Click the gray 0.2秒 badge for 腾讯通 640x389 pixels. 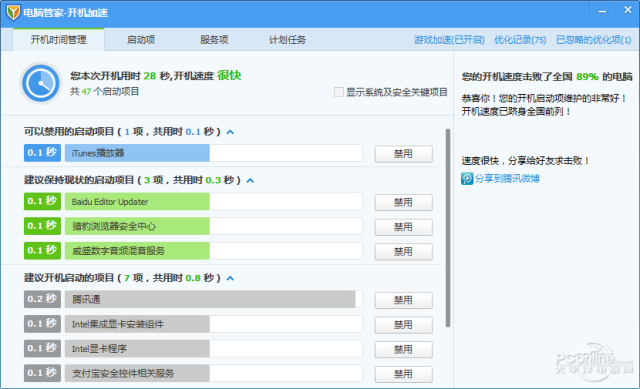tap(42, 299)
